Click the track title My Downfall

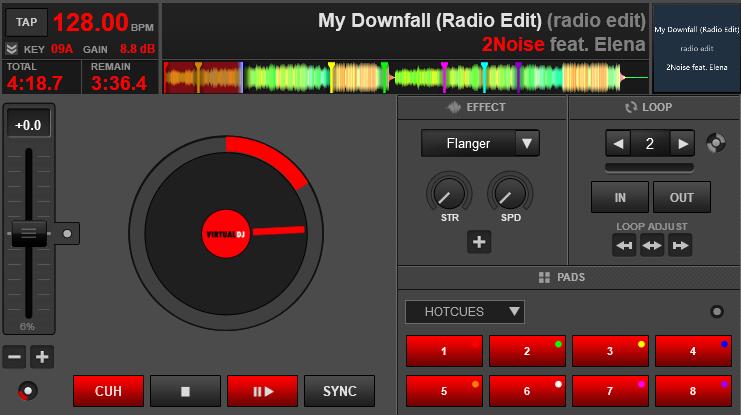tap(430, 21)
